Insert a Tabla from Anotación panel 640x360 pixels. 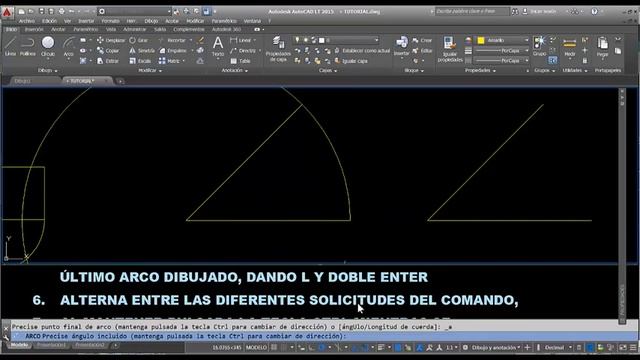(x=240, y=61)
